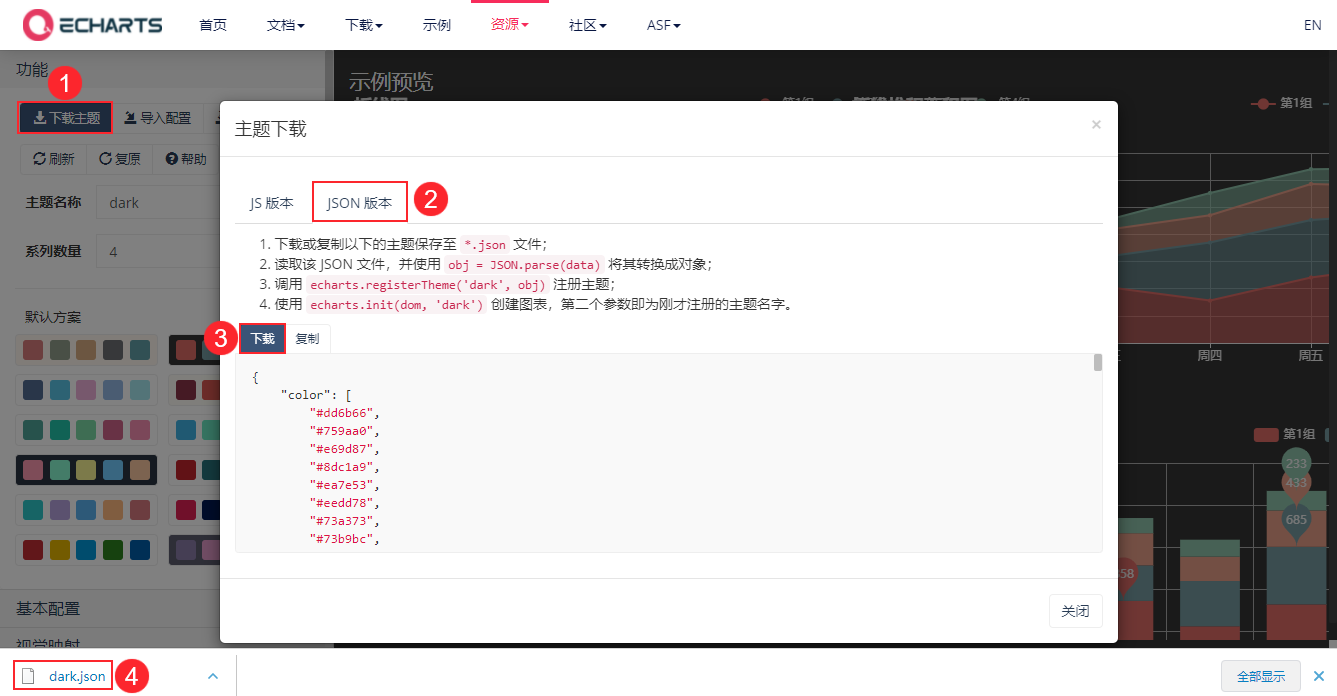The height and width of the screenshot is (696, 1337).
Task: Click the "#dd6b66" color code line
Action: pyautogui.click(x=346, y=413)
